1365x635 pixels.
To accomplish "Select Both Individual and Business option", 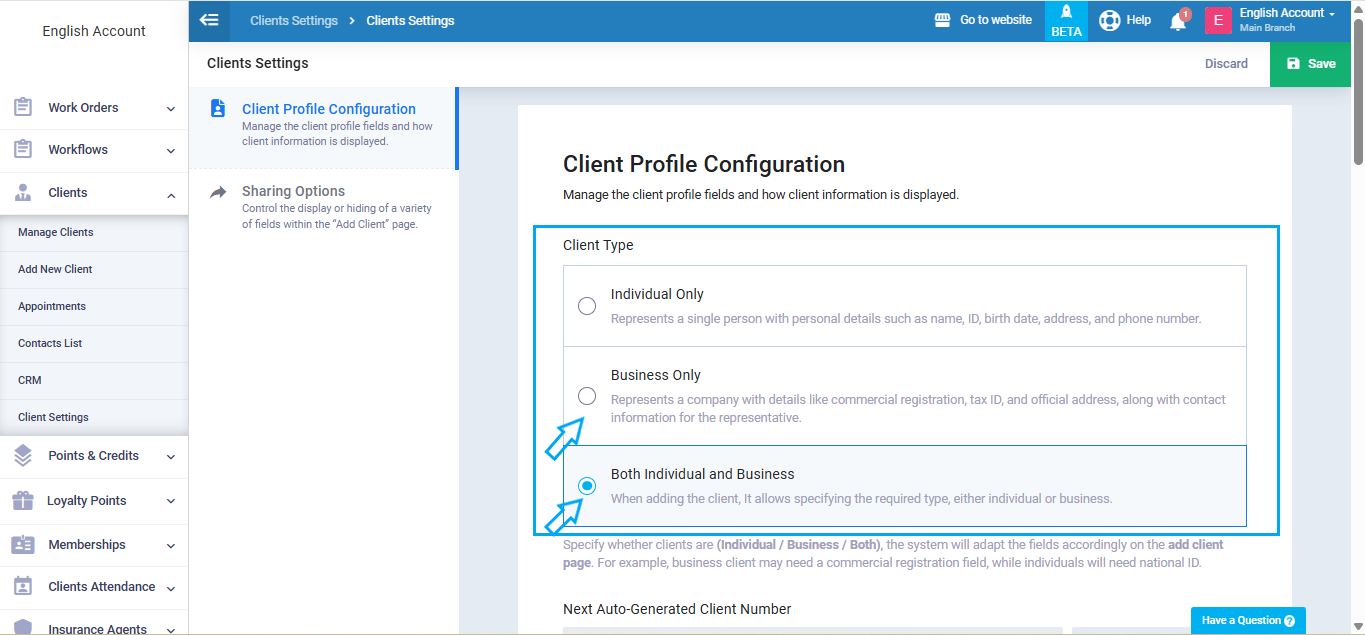I will point(587,486).
